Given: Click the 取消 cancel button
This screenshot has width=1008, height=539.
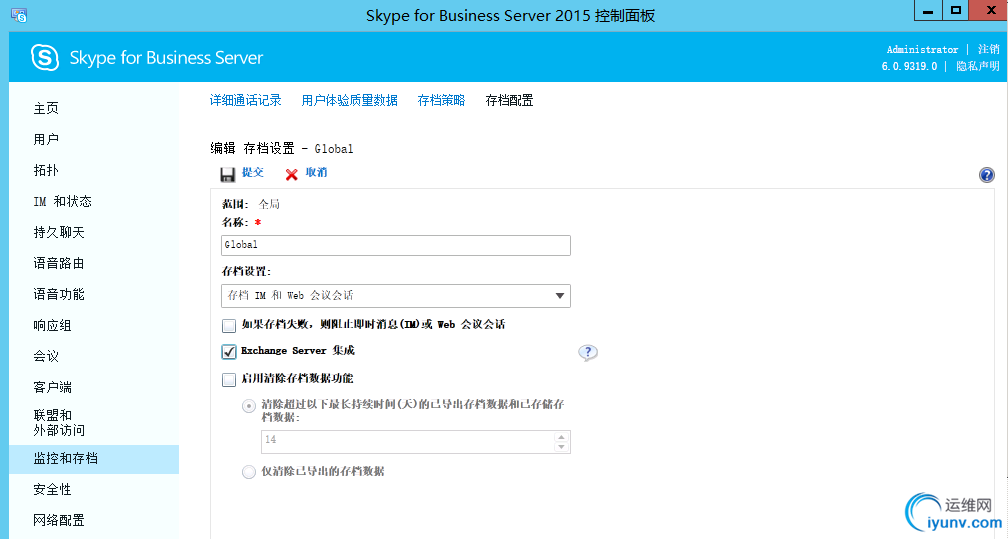Looking at the screenshot, I should (x=316, y=172).
